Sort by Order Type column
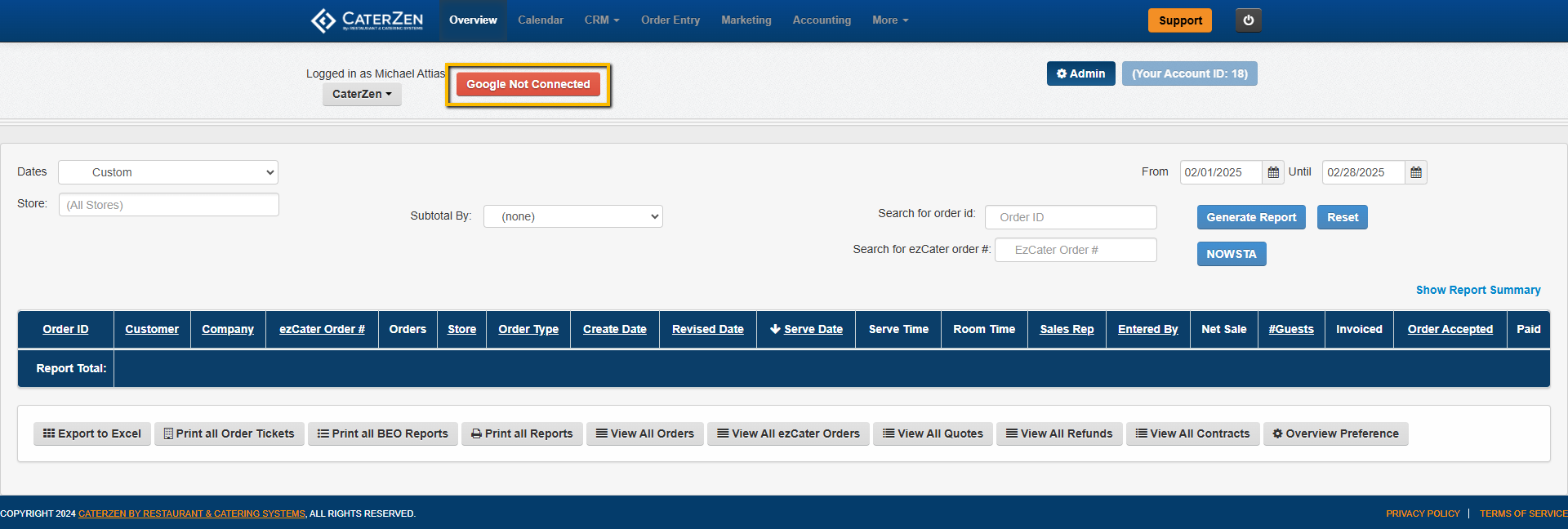 [528, 329]
